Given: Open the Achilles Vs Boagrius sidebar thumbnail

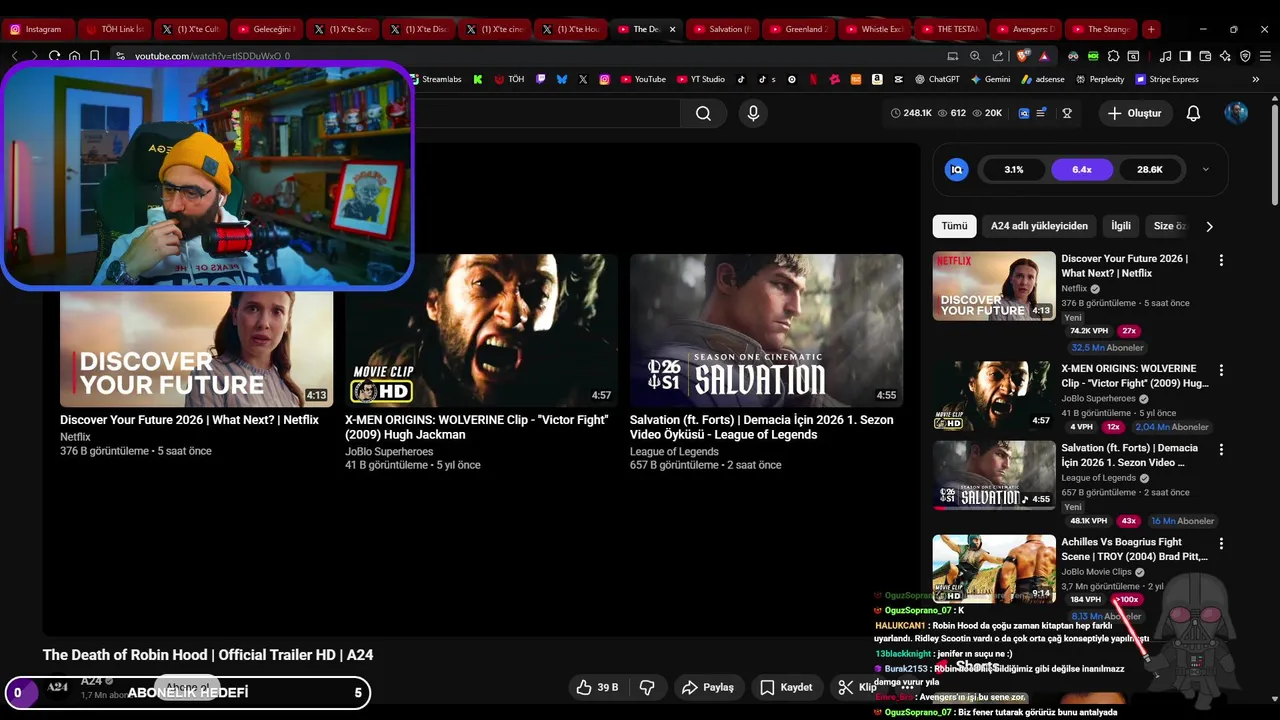Looking at the screenshot, I should coord(994,568).
